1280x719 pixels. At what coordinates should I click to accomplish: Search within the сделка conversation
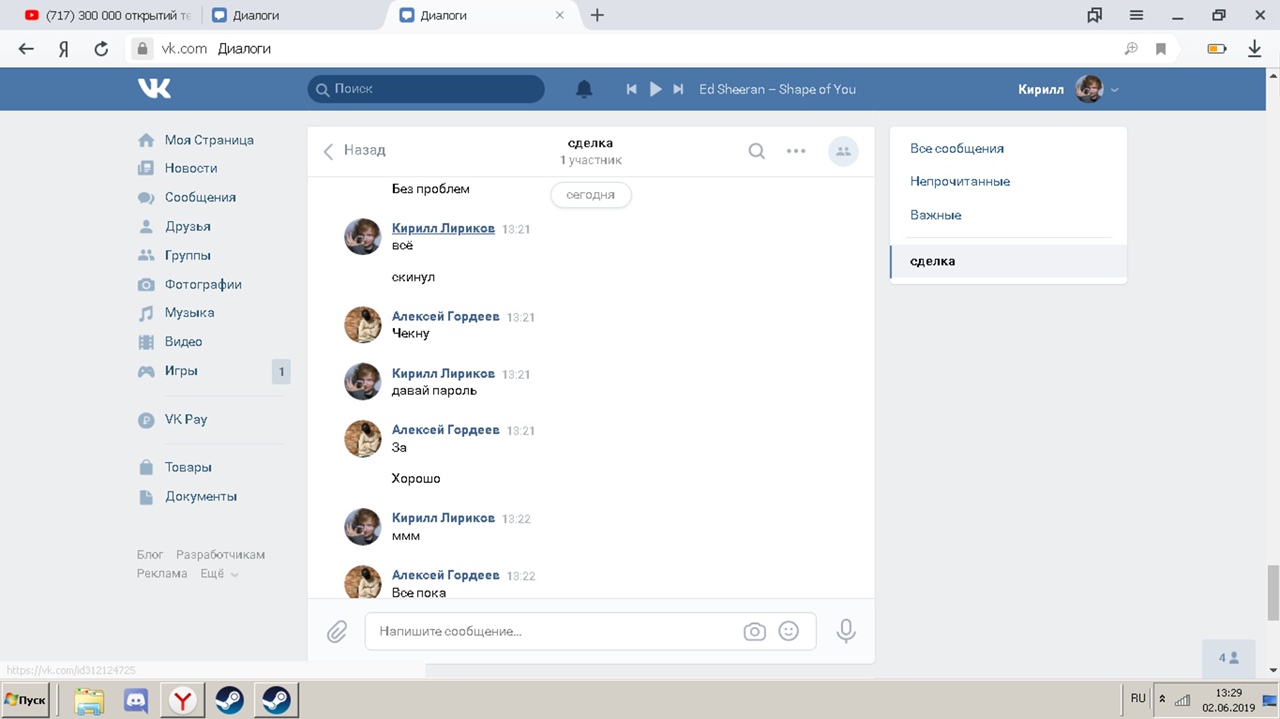pyautogui.click(x=757, y=151)
